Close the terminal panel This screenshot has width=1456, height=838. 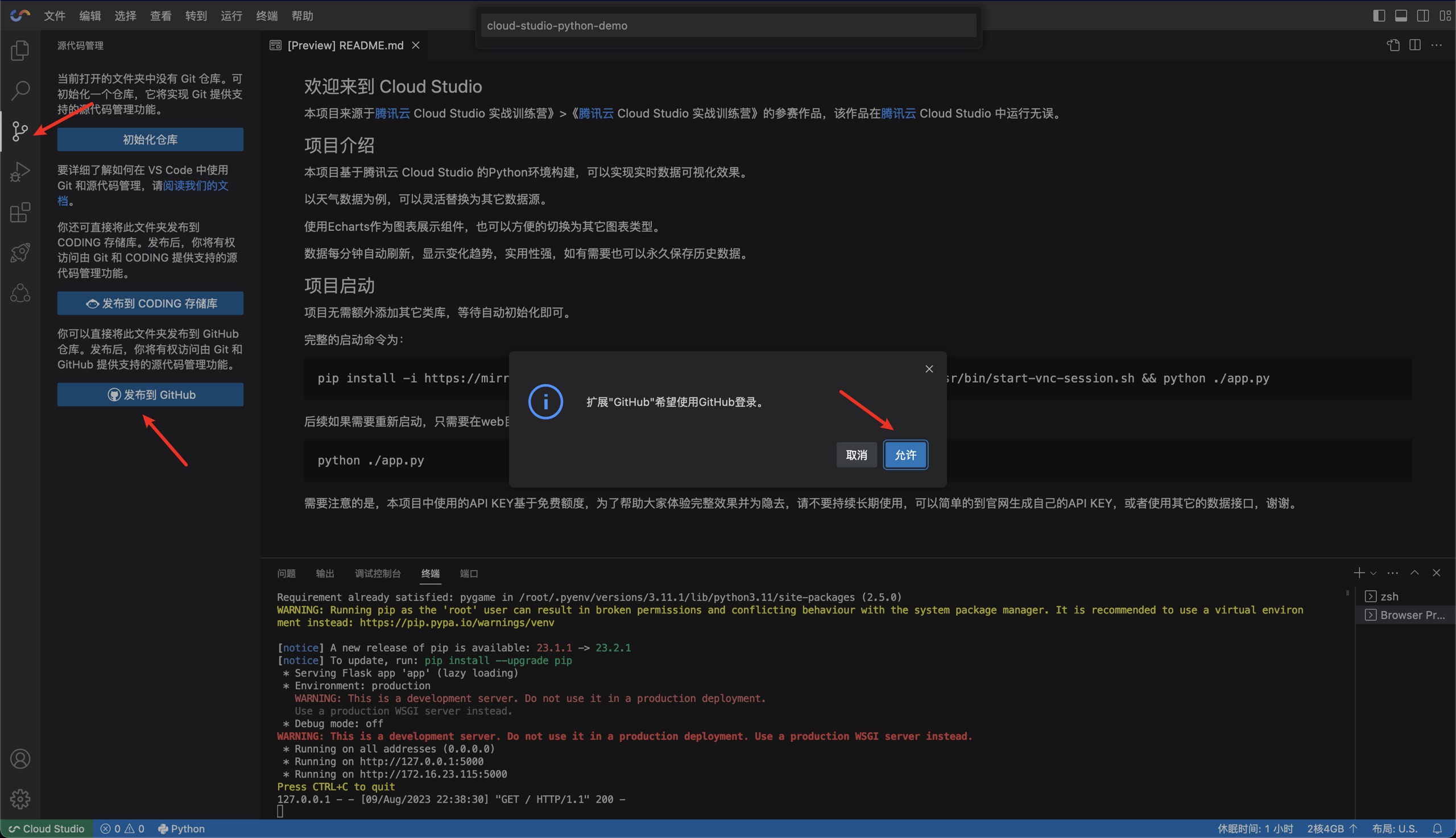[1437, 573]
